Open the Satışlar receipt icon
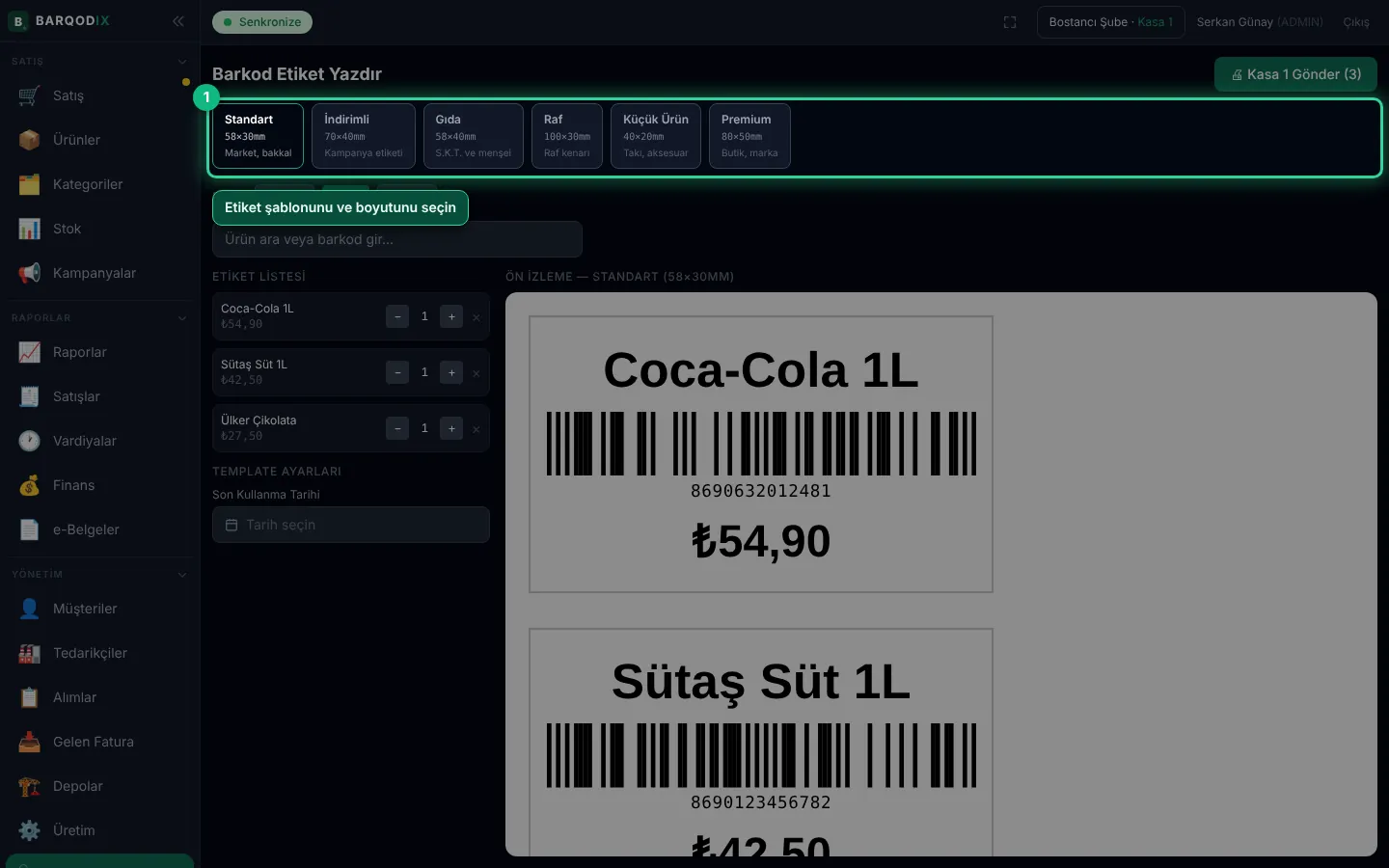 [29, 396]
